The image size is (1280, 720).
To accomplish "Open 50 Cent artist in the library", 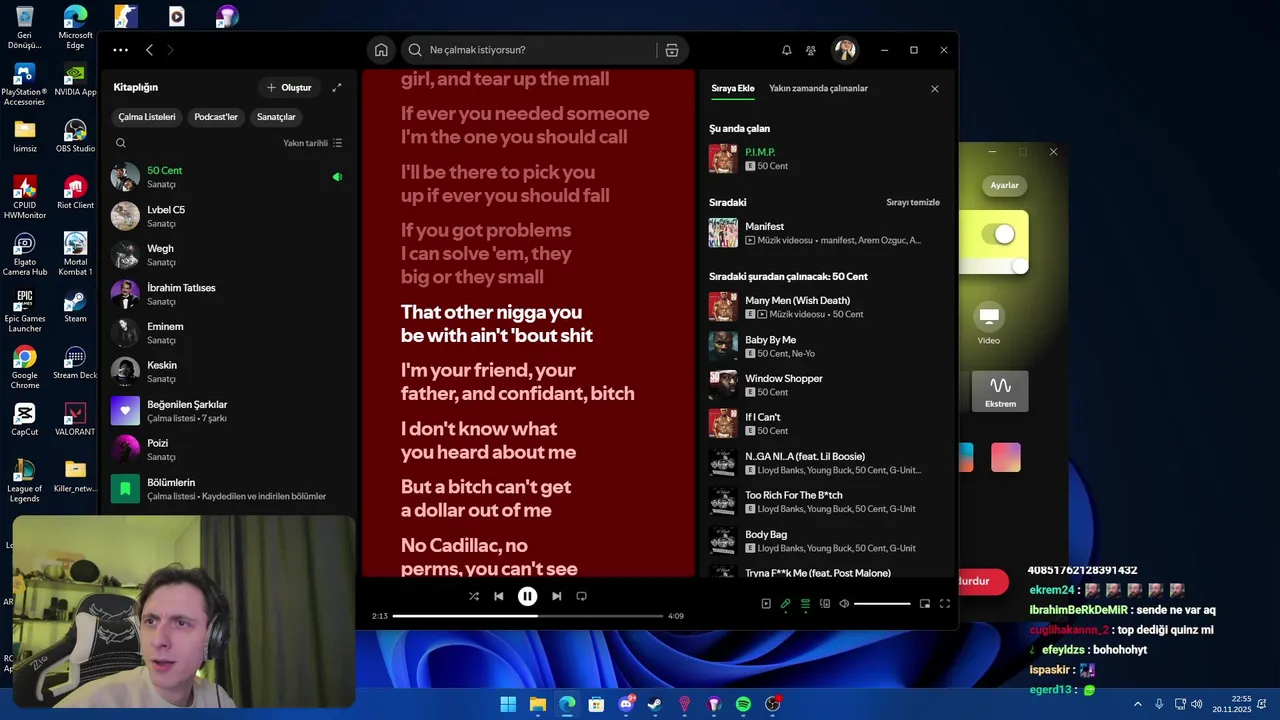I will (x=228, y=177).
